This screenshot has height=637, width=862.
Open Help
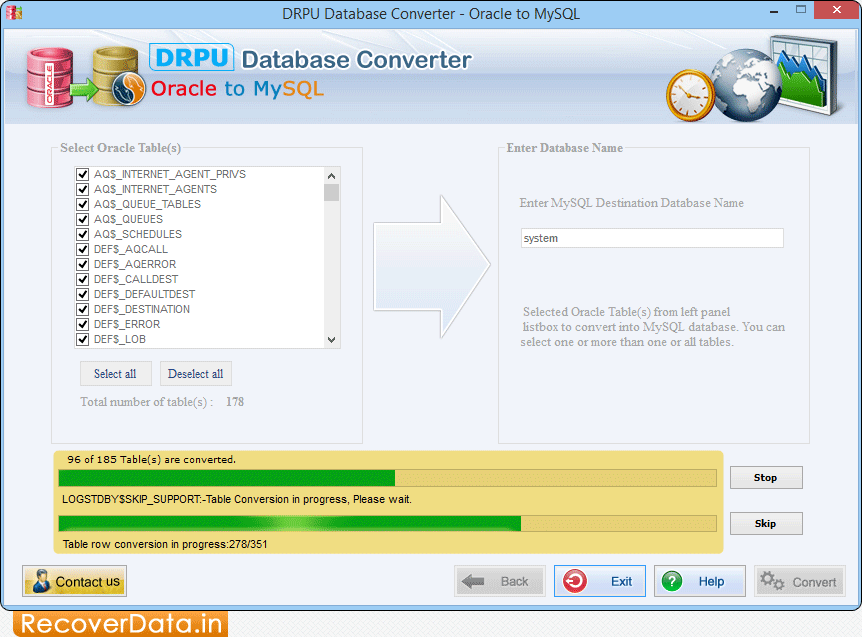point(700,581)
